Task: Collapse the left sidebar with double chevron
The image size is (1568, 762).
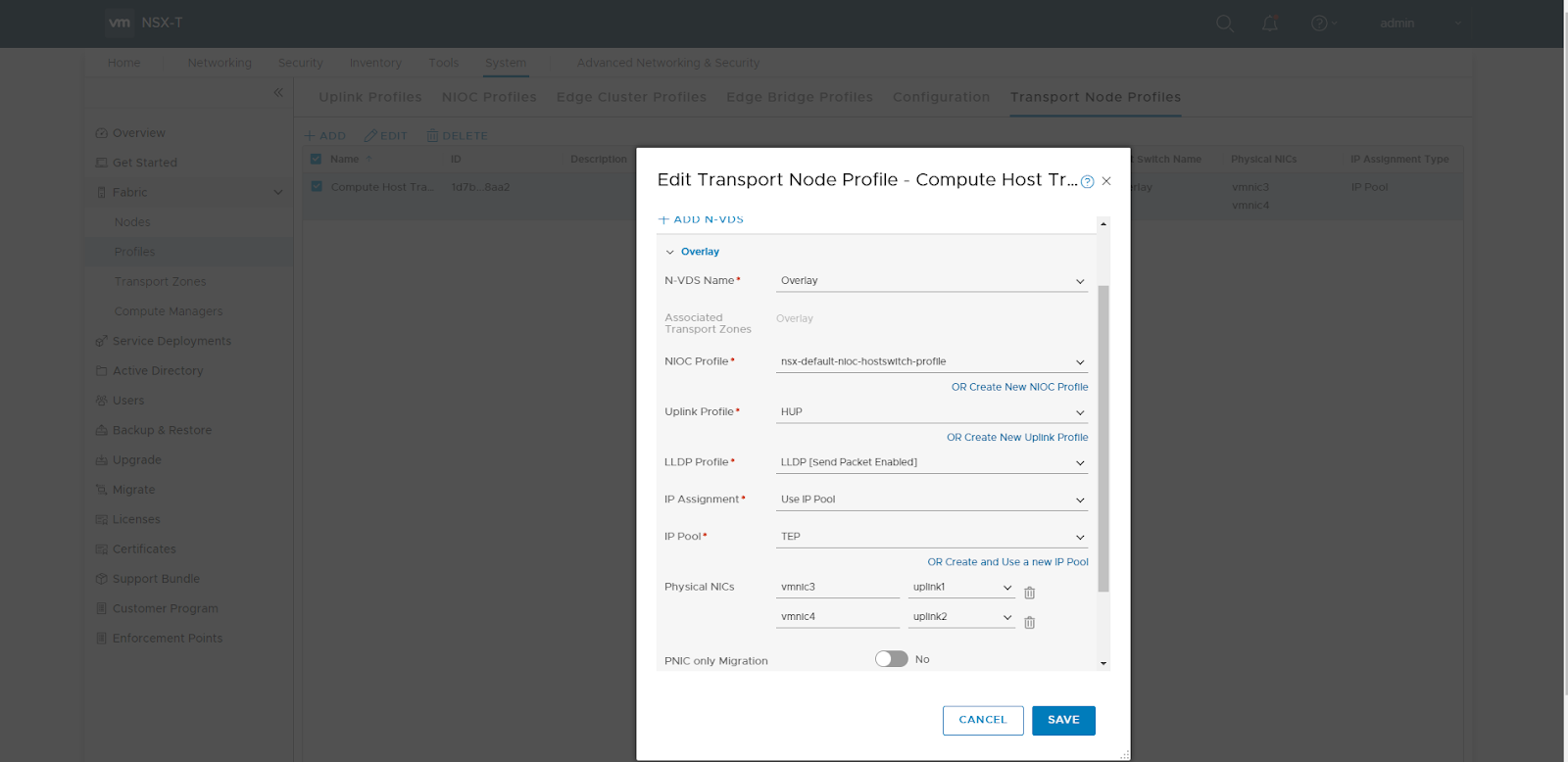Action: point(278,92)
